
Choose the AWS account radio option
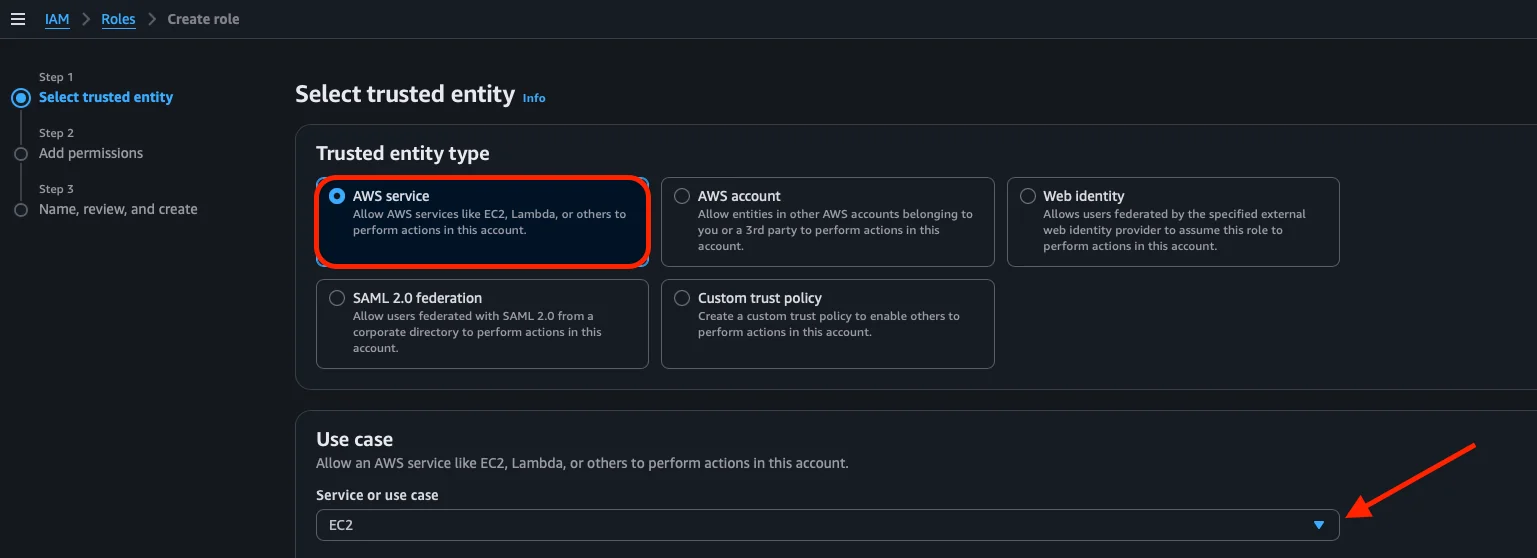(682, 196)
